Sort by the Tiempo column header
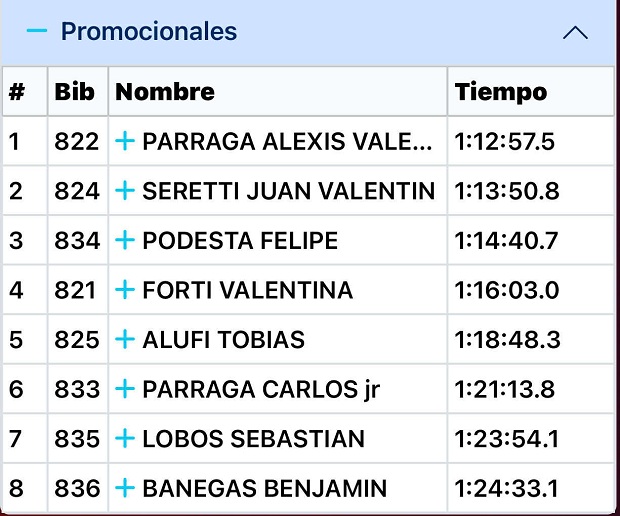Screen dimensions: 620x516 (501, 92)
